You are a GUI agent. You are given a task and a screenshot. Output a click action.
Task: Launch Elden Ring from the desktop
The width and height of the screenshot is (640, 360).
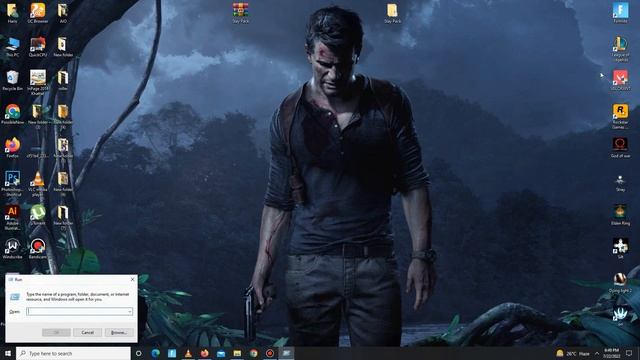[620, 215]
